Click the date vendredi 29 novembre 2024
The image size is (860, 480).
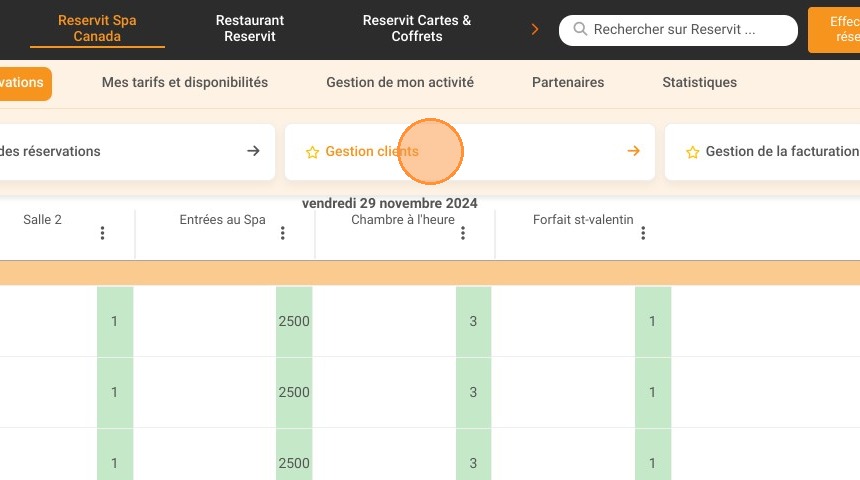click(x=389, y=203)
